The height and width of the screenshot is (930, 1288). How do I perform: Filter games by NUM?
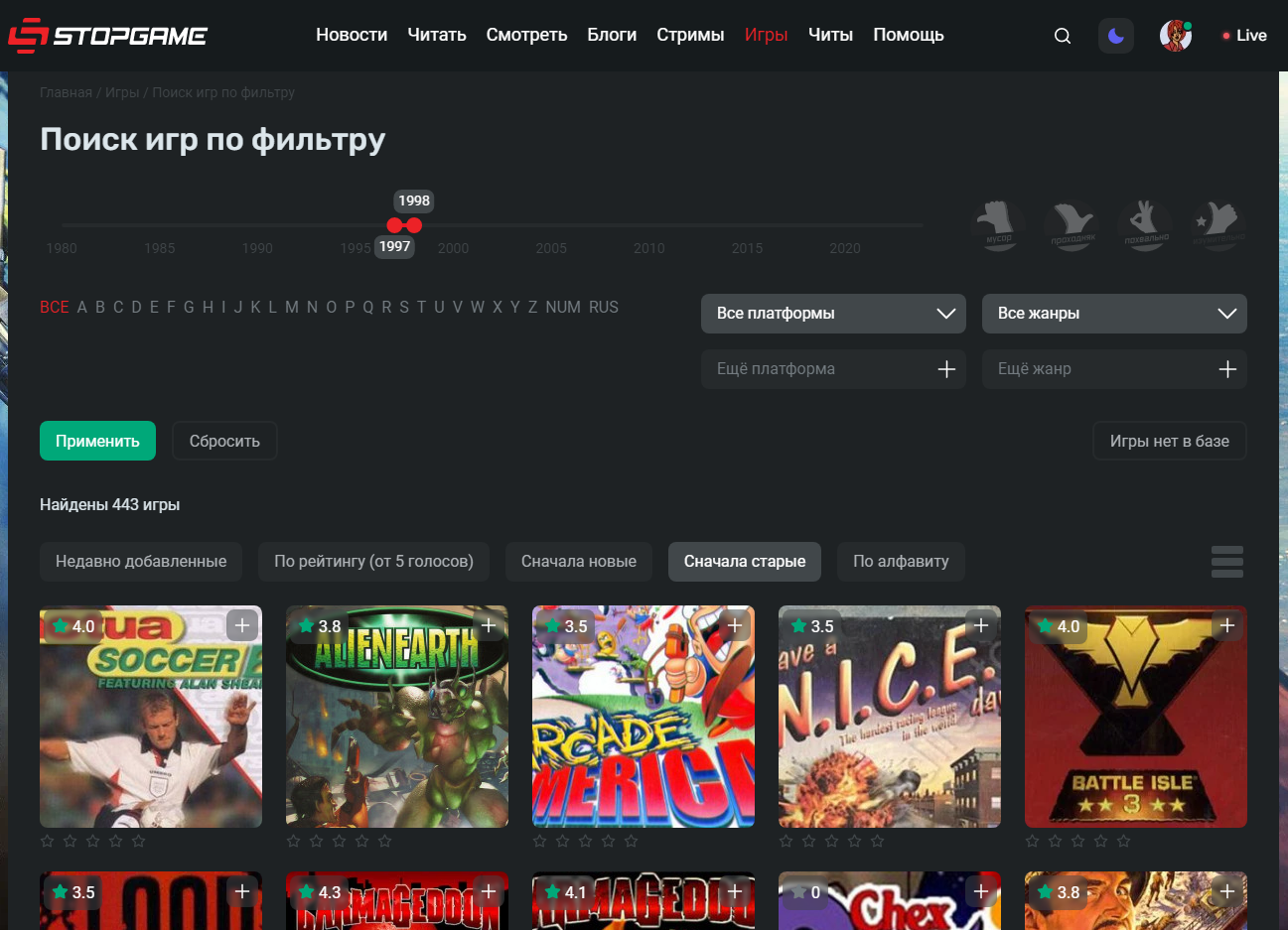(x=563, y=308)
